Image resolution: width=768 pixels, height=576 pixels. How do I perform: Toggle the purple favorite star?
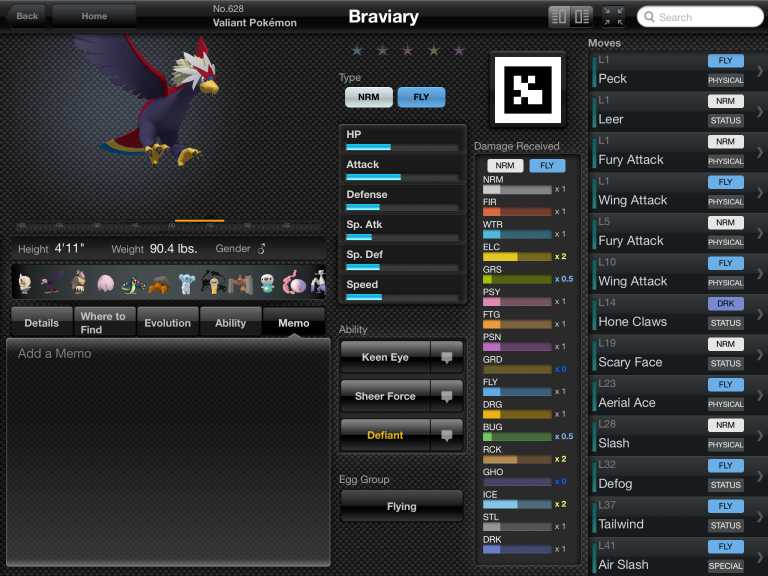[458, 50]
